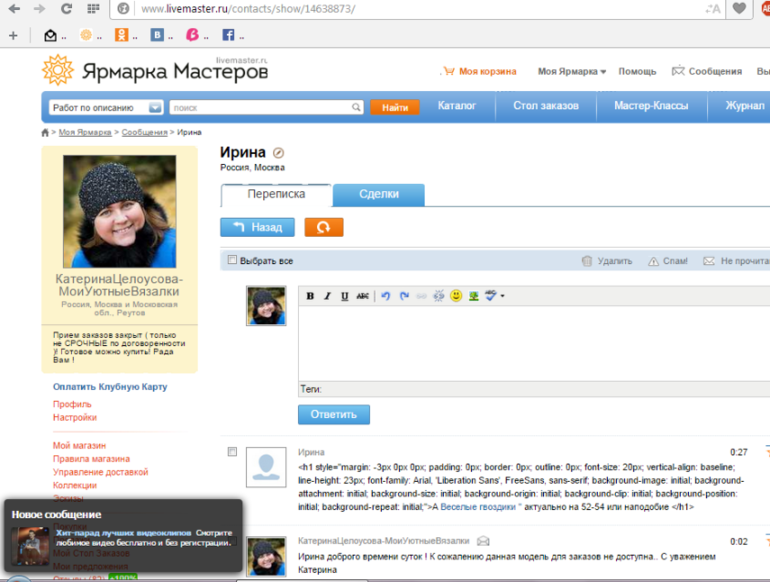
Task: Focus the поиск search field
Action: pos(266,108)
